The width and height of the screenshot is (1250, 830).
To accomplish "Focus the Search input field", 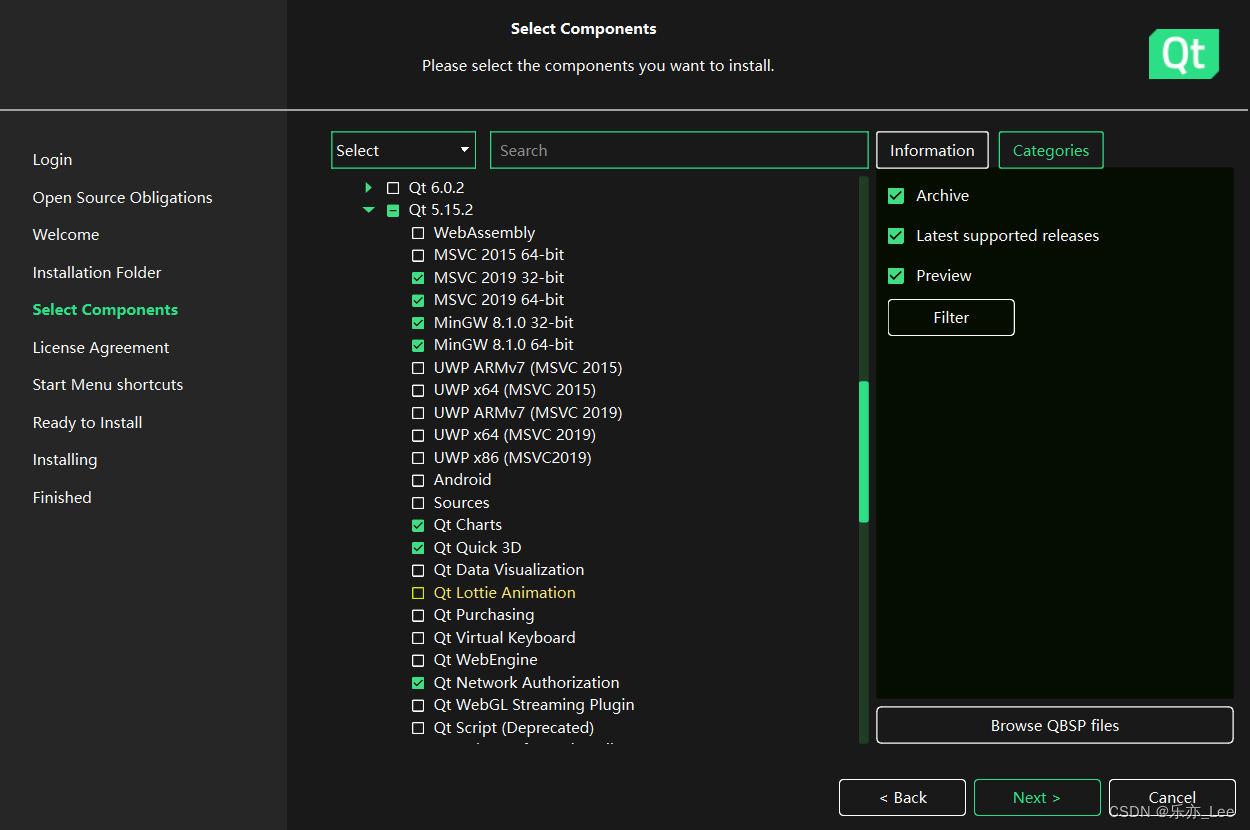I will [x=679, y=150].
